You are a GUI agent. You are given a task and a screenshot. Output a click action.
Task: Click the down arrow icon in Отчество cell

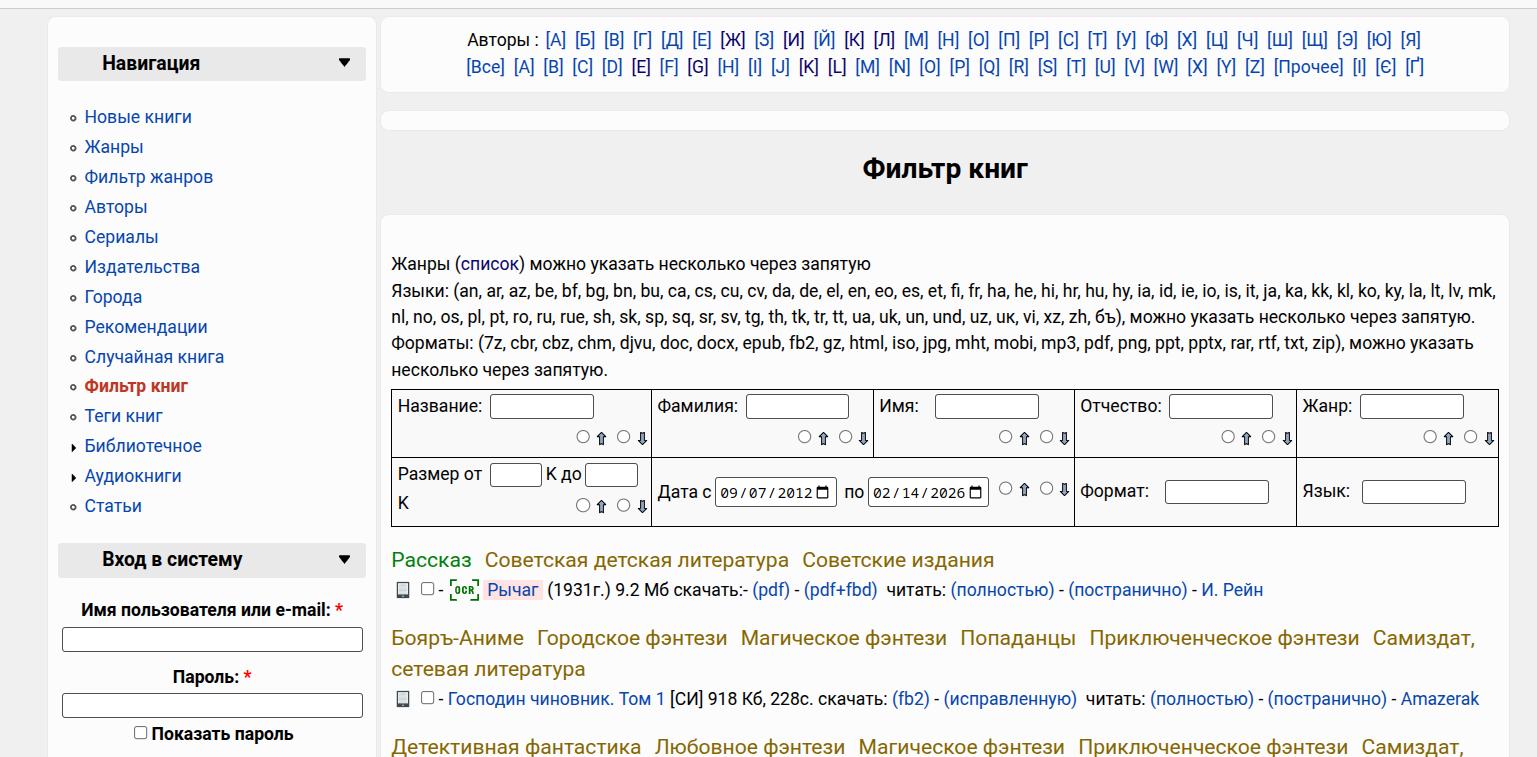click(x=1288, y=438)
